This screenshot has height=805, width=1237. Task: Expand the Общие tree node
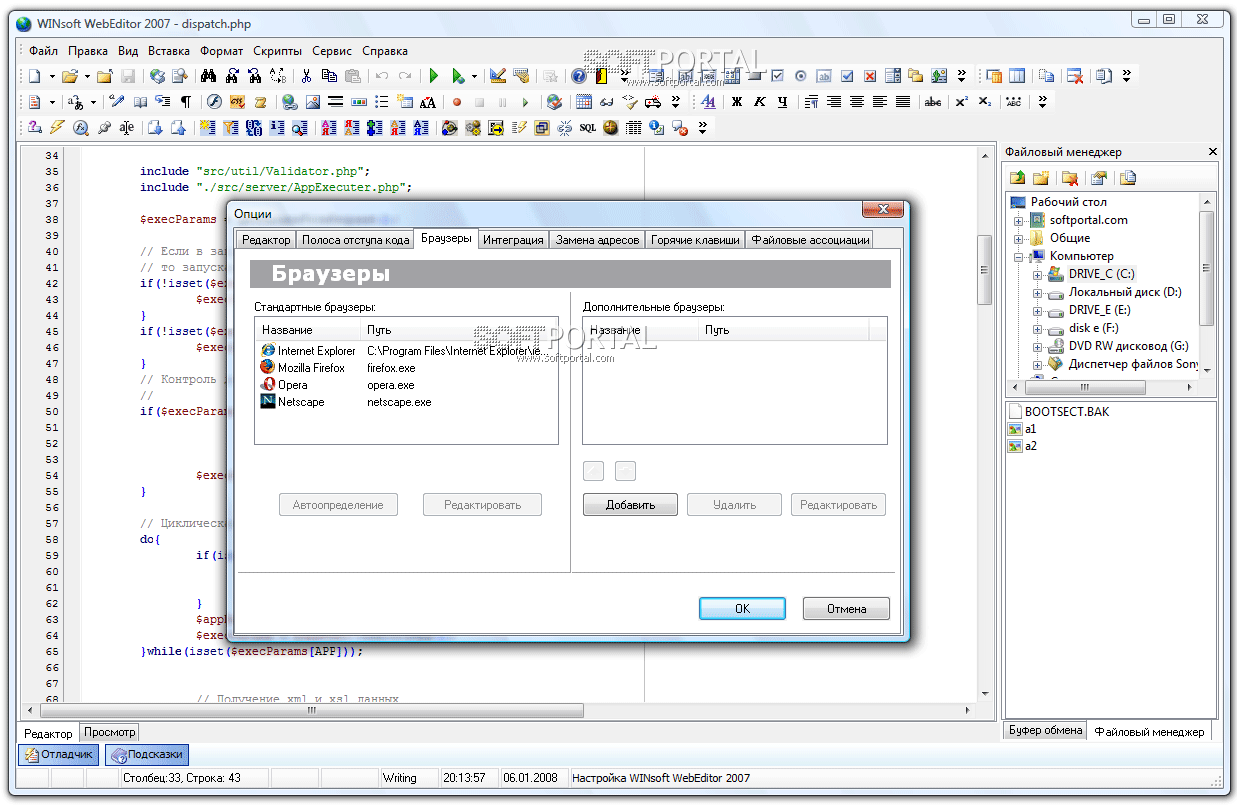tap(1019, 238)
